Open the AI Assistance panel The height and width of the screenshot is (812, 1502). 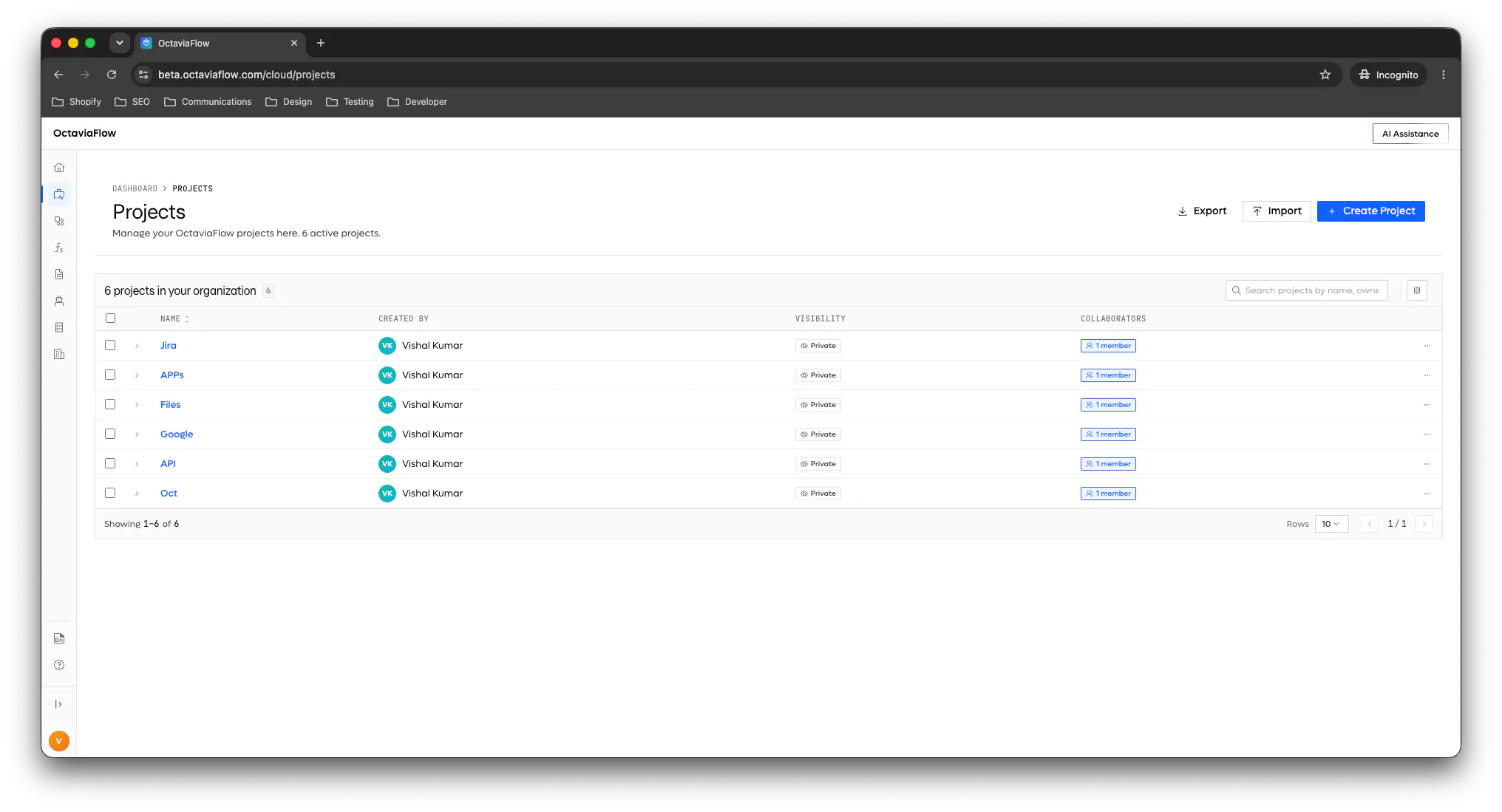click(1410, 134)
